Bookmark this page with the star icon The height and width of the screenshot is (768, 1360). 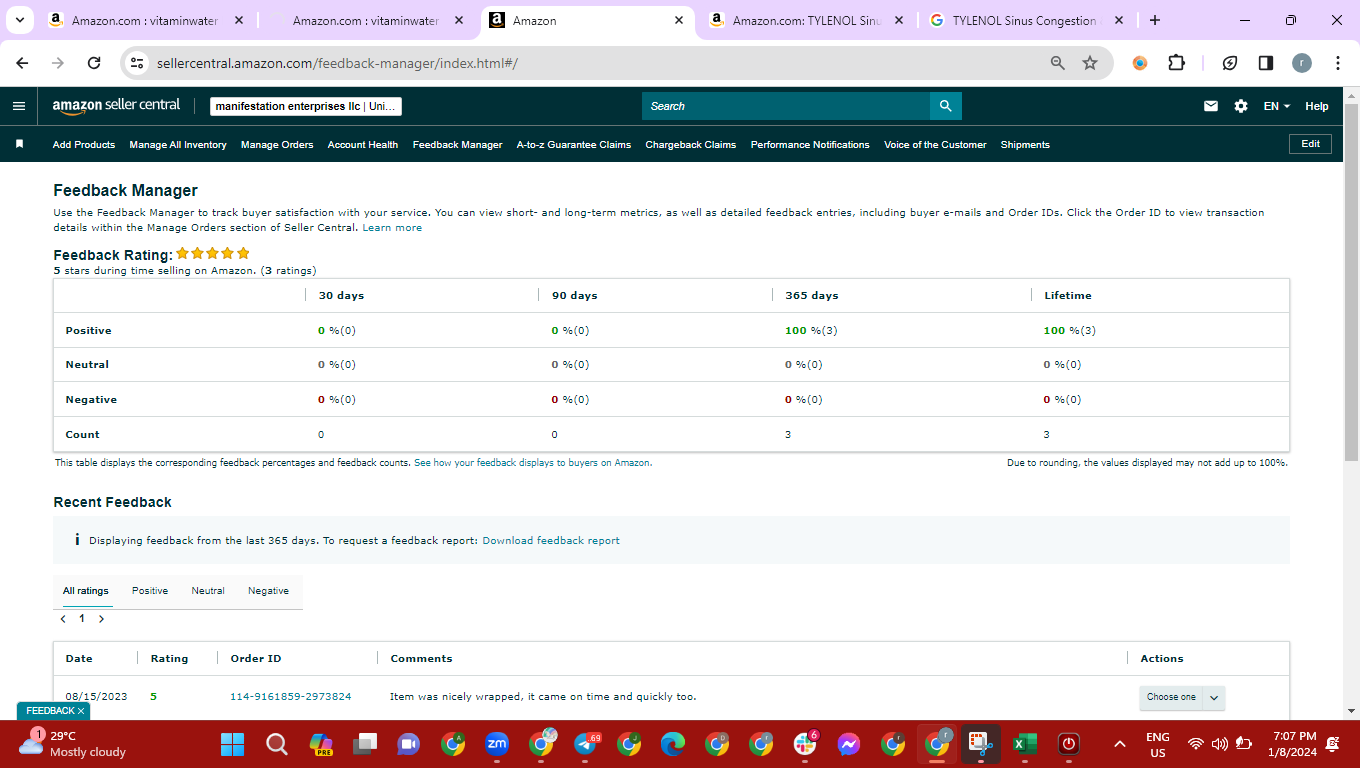[x=1090, y=63]
